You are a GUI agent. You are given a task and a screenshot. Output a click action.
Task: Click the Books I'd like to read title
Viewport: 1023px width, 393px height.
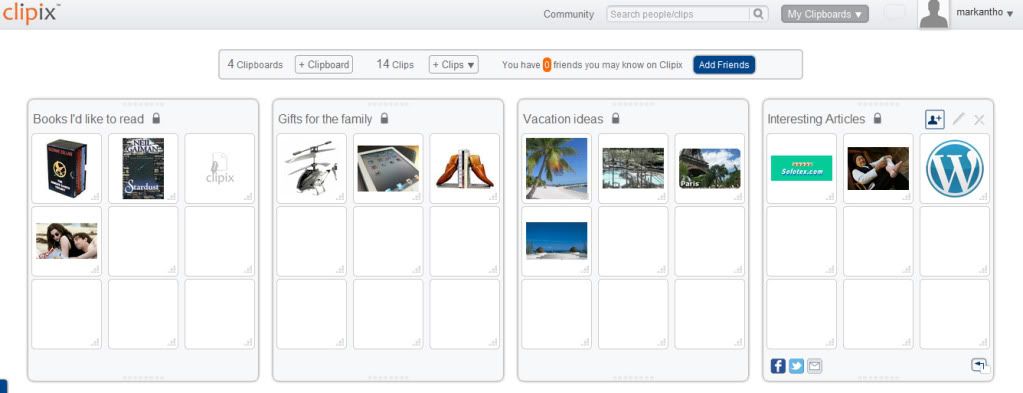click(x=89, y=119)
